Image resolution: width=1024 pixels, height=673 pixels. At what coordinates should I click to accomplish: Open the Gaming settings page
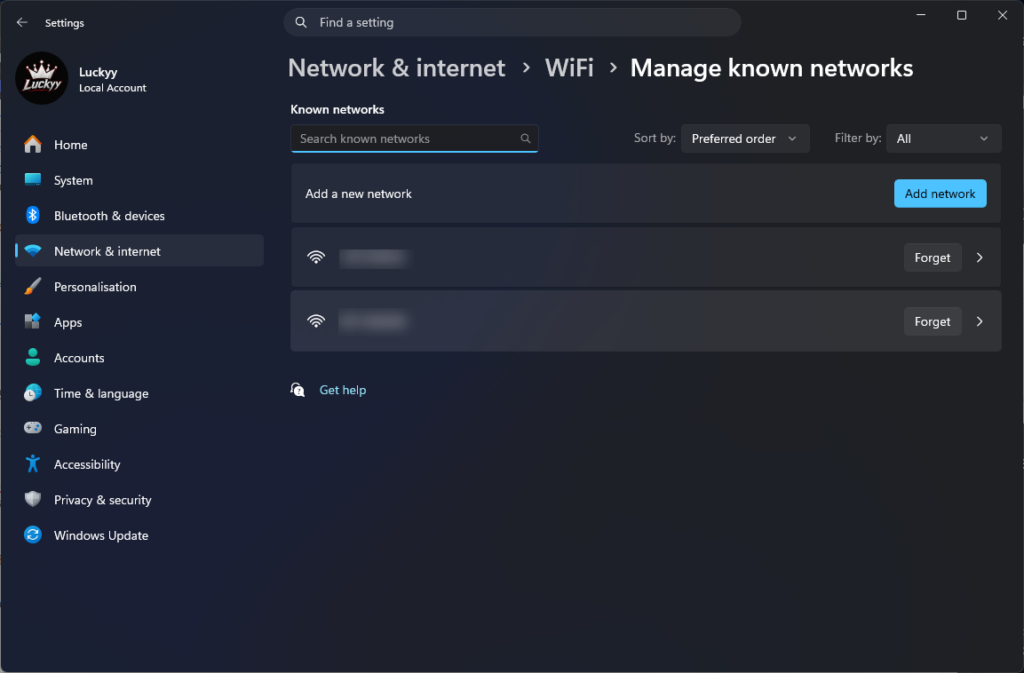coord(139,428)
